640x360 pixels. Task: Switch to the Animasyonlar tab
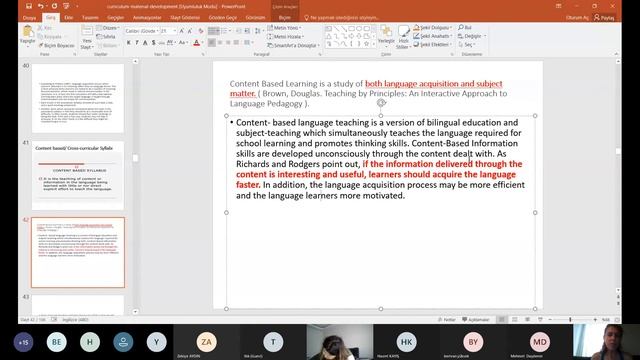pyautogui.click(x=147, y=18)
